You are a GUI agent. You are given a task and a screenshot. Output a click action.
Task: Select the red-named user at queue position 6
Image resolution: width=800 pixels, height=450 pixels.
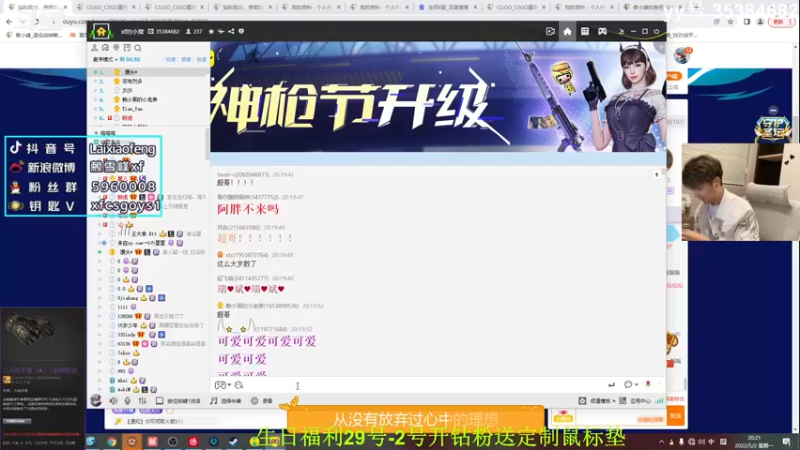[x=128, y=118]
